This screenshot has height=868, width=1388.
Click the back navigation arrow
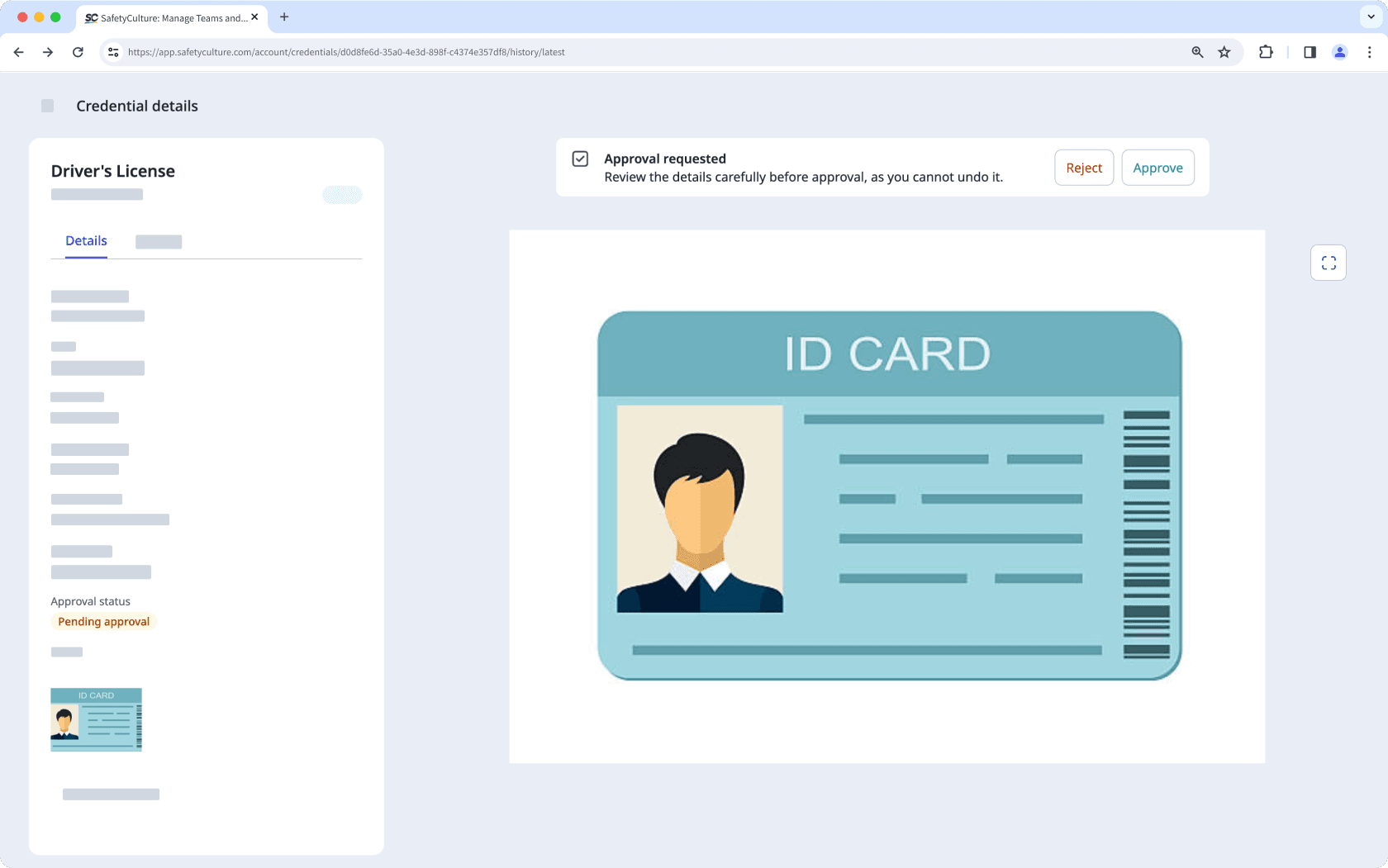coord(18,51)
